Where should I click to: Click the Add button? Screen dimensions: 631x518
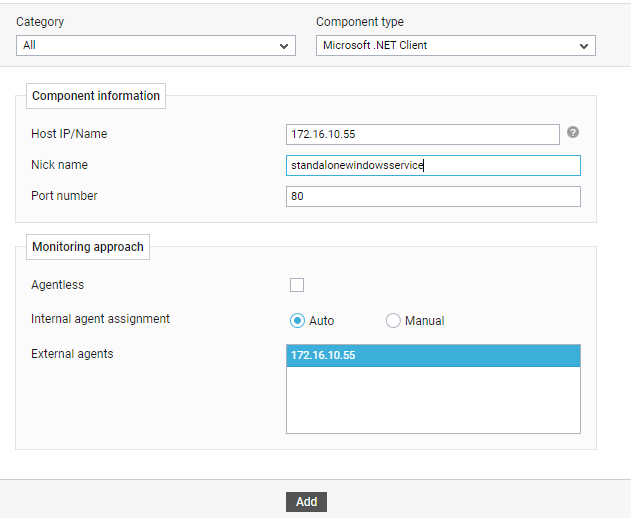click(306, 502)
